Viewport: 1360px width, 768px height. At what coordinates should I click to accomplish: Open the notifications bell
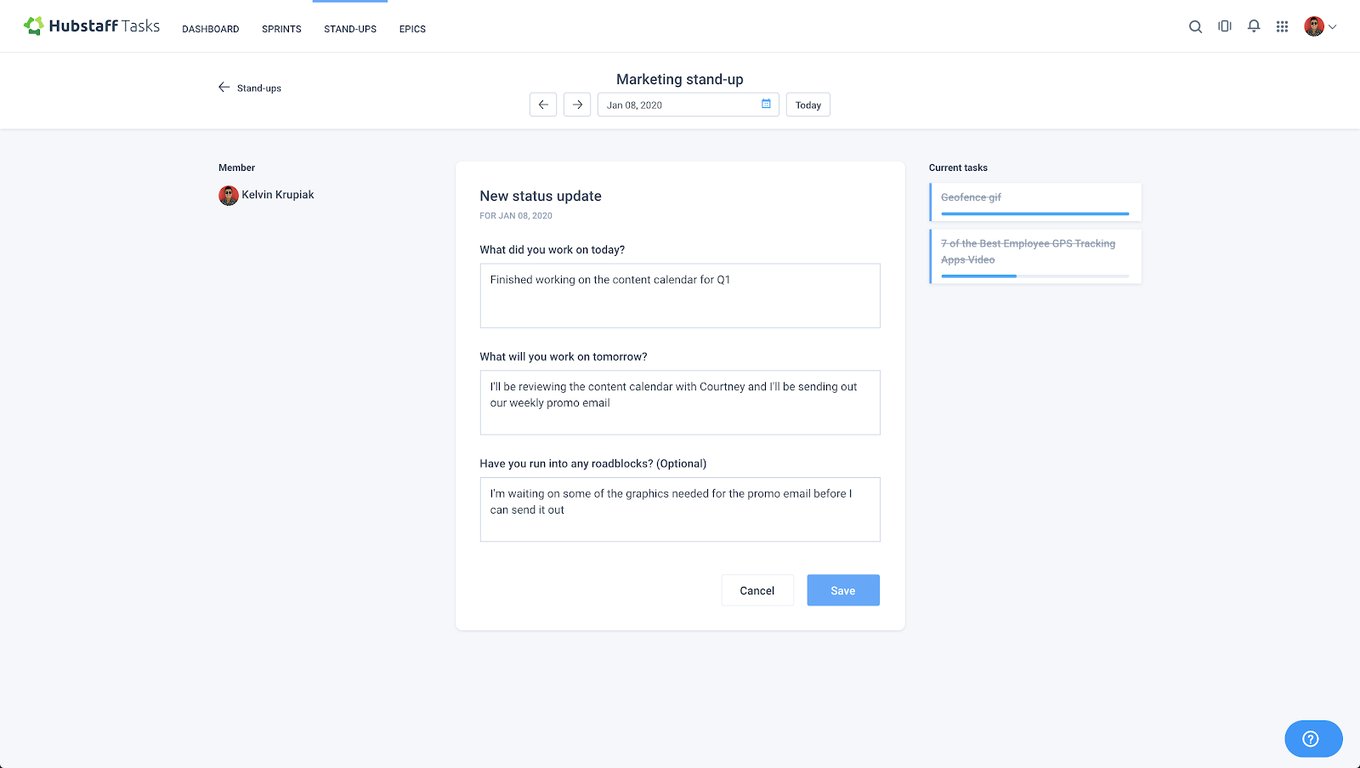(1254, 27)
